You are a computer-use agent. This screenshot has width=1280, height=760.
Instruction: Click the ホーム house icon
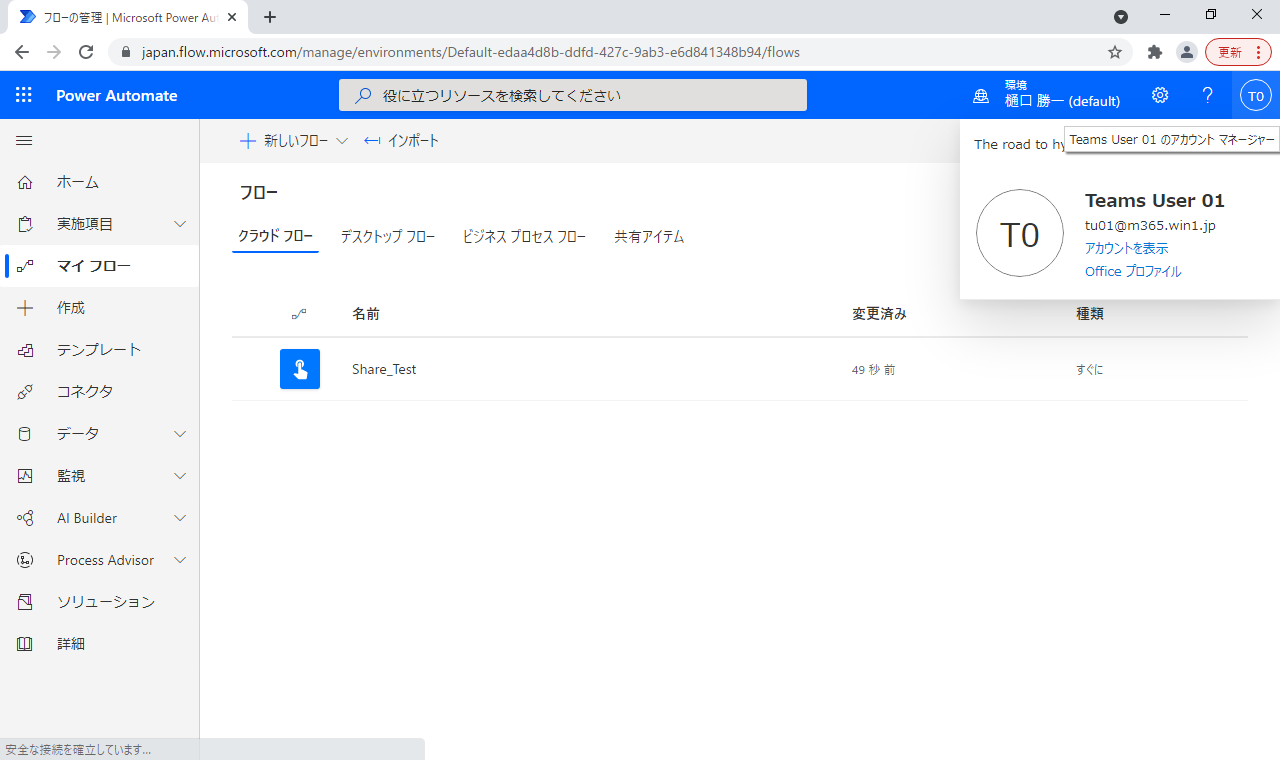click(25, 182)
